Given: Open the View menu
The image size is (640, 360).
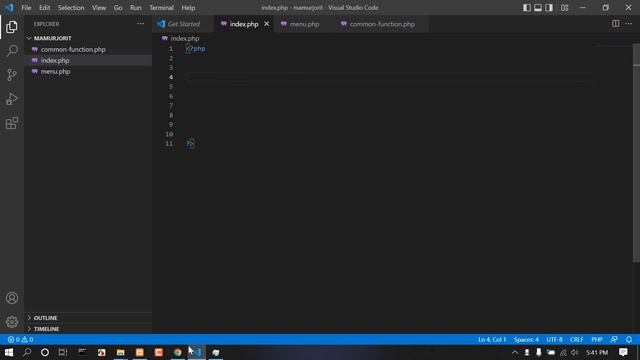Looking at the screenshot, I should tap(99, 8).
